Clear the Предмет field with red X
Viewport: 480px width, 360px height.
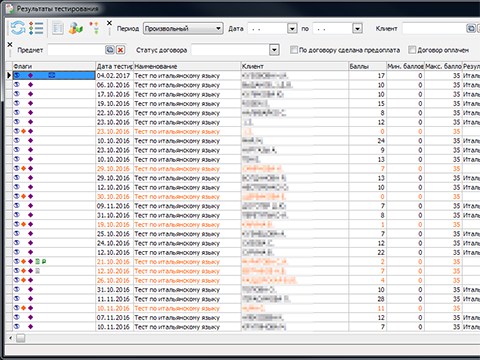(x=121, y=50)
